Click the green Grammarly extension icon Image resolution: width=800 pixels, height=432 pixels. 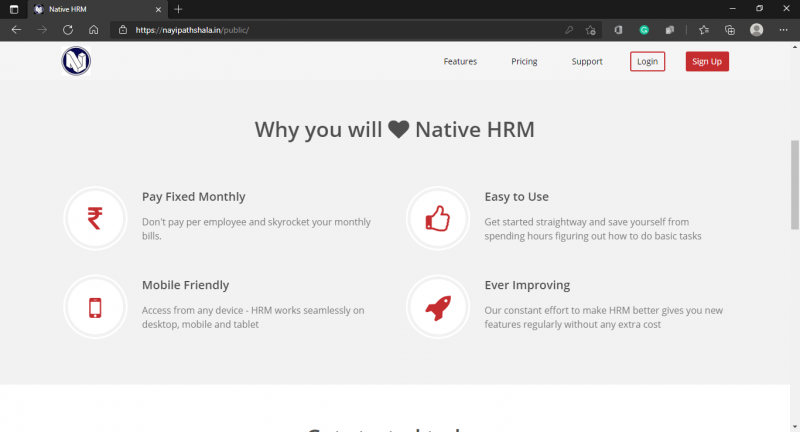pyautogui.click(x=644, y=30)
